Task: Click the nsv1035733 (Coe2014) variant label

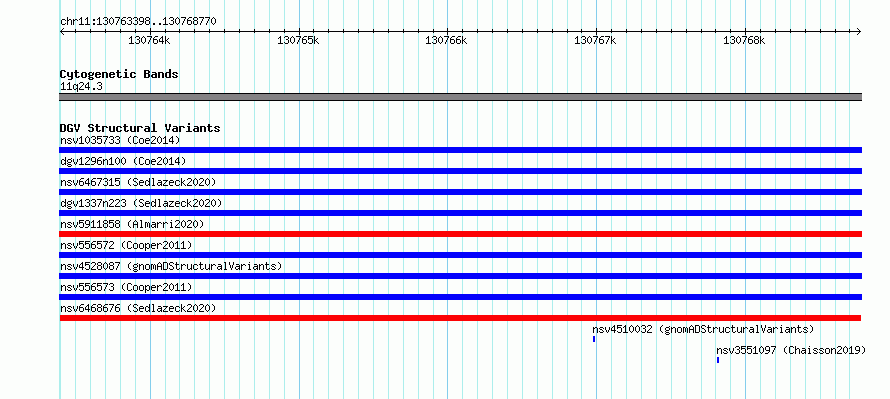Action: (120, 140)
